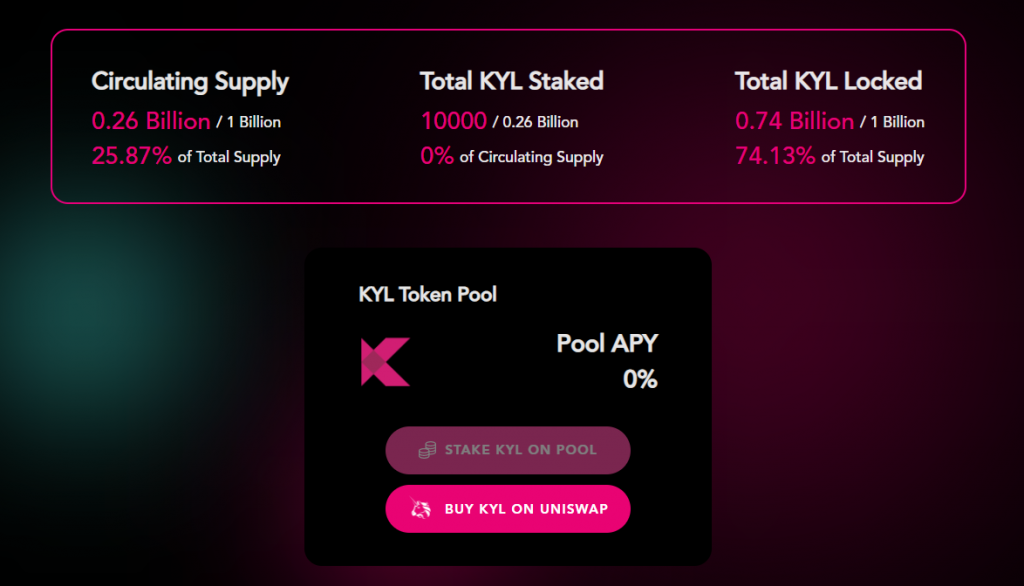This screenshot has width=1024, height=586.
Task: Click the 0% pool APY value
Action: [x=640, y=379]
